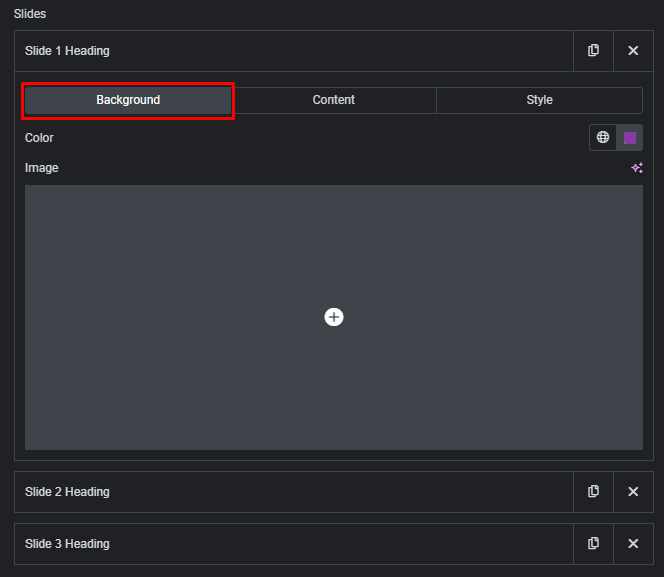
Task: Duplicate the Slide 2 Heading item
Action: 593,491
